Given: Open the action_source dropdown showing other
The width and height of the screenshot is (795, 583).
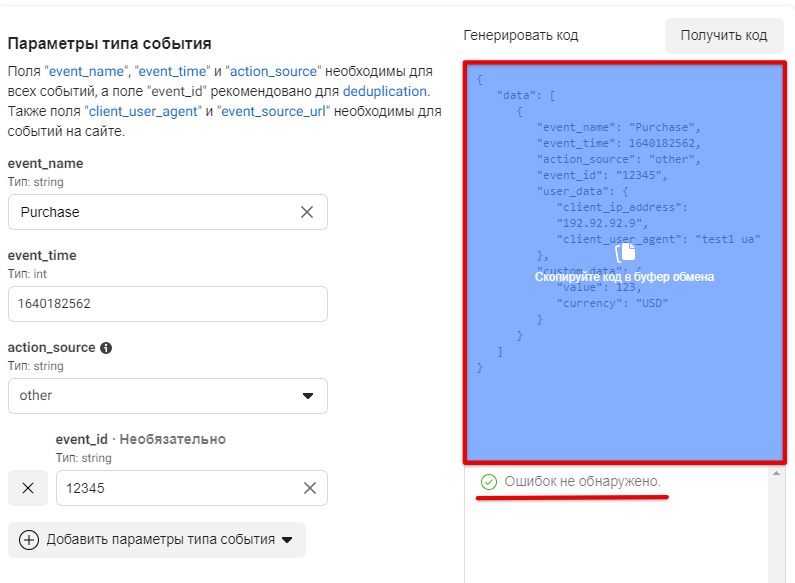Looking at the screenshot, I should [x=167, y=396].
